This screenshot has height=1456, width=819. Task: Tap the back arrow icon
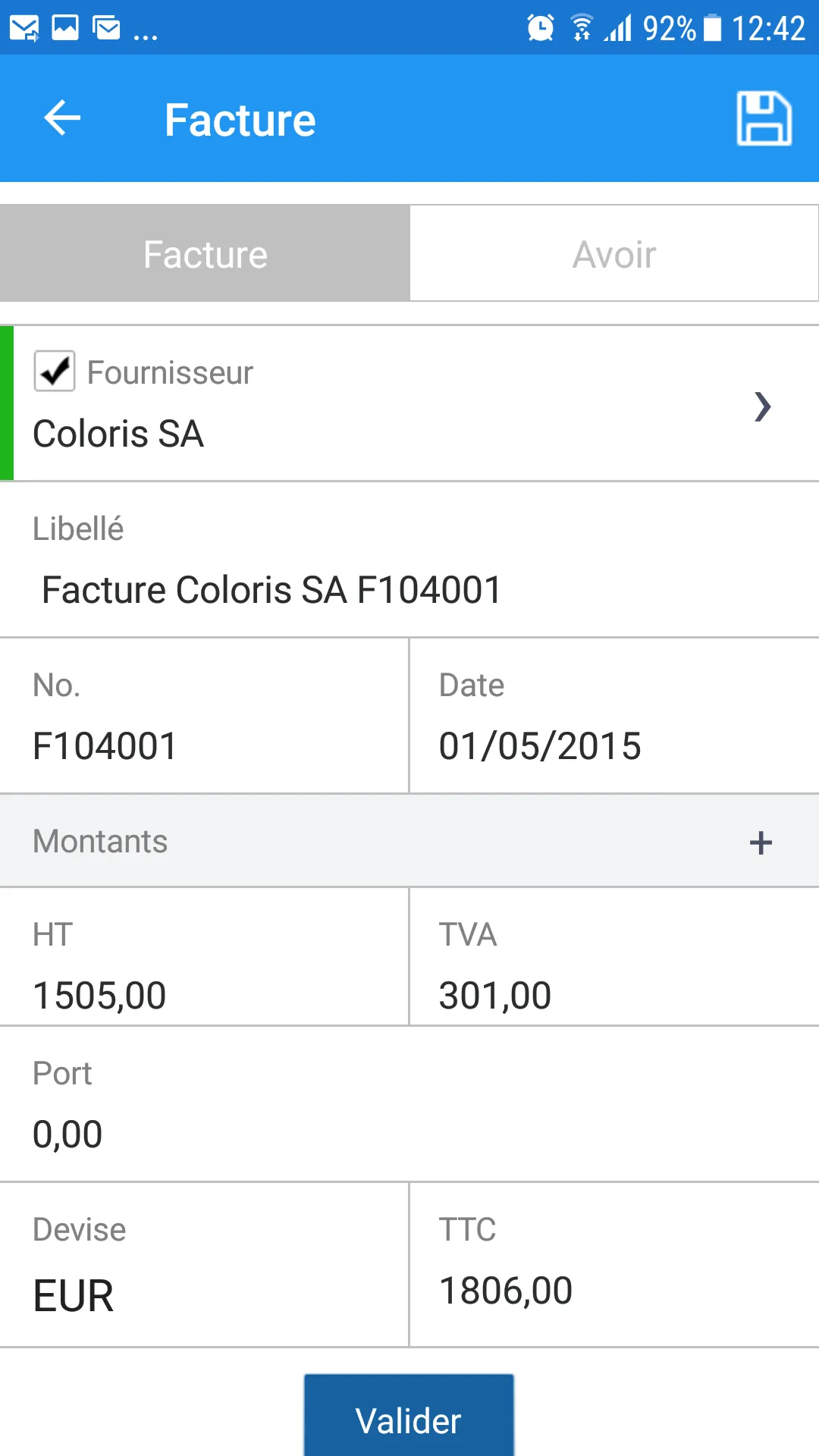point(62,118)
